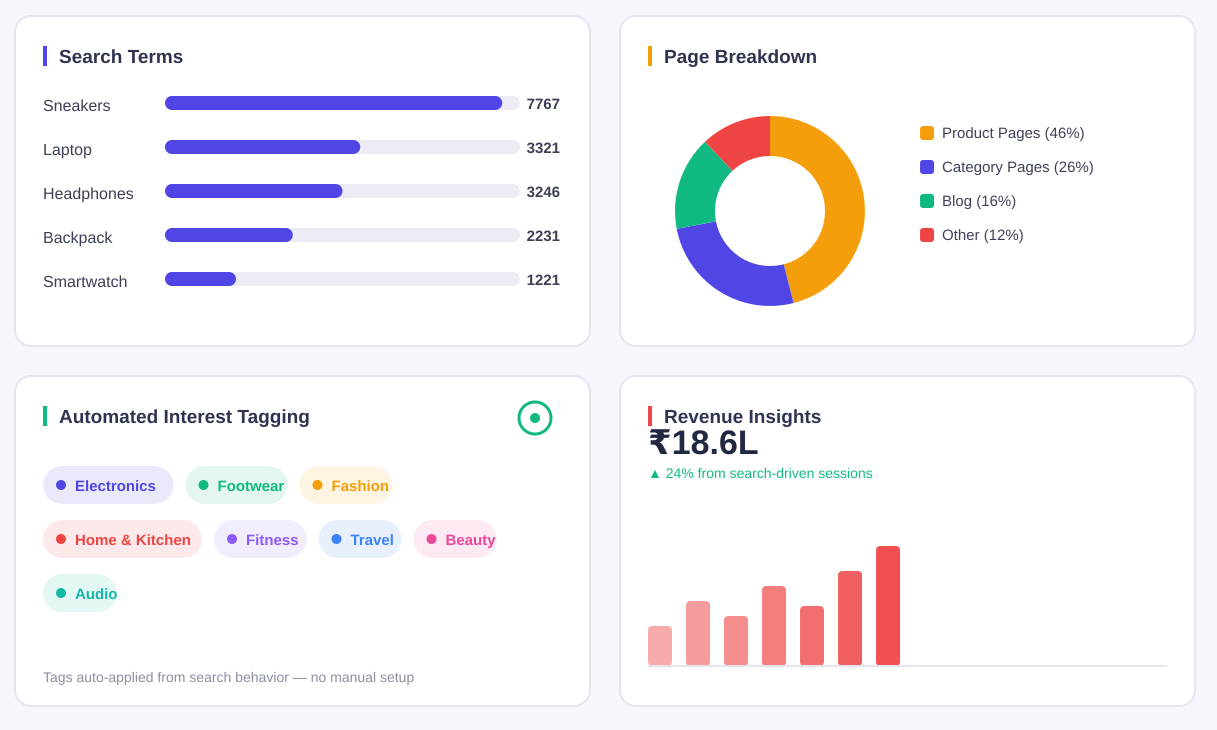1217x730 pixels.
Task: Pick the Home & Kitchen tag
Action: [122, 539]
